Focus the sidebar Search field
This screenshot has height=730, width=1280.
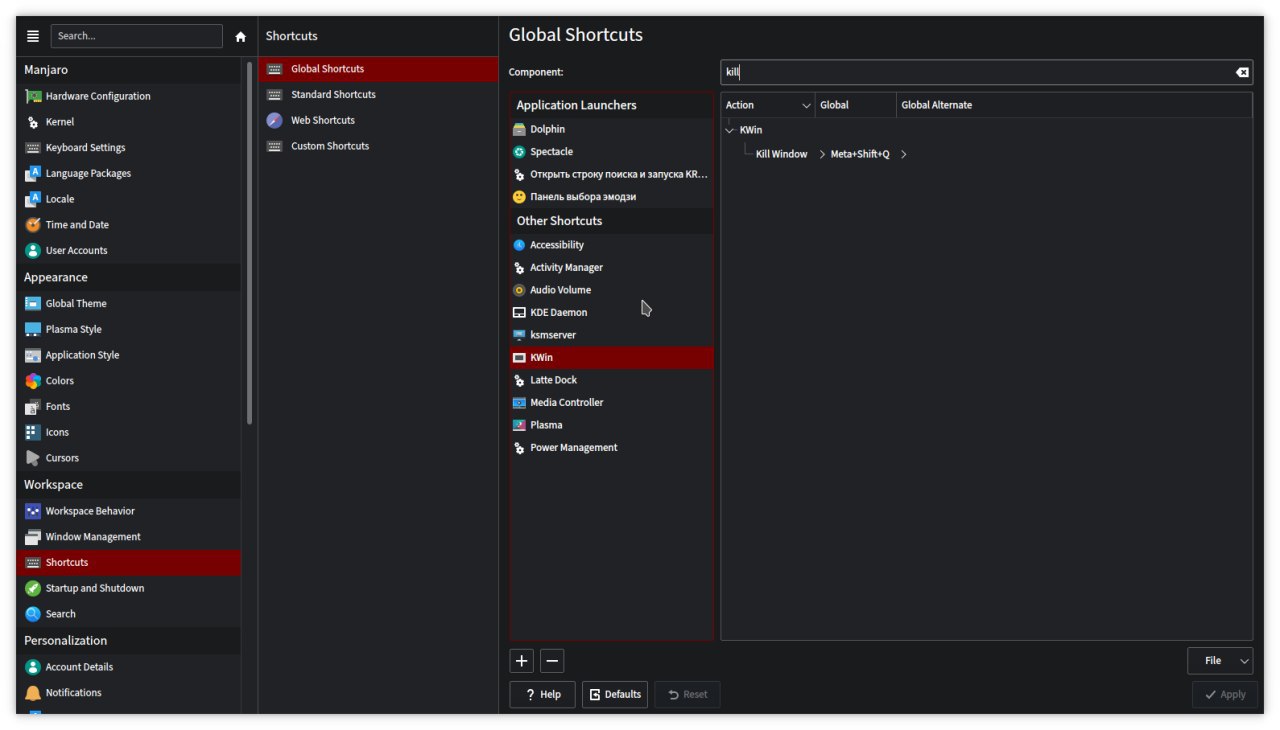pyautogui.click(x=137, y=36)
